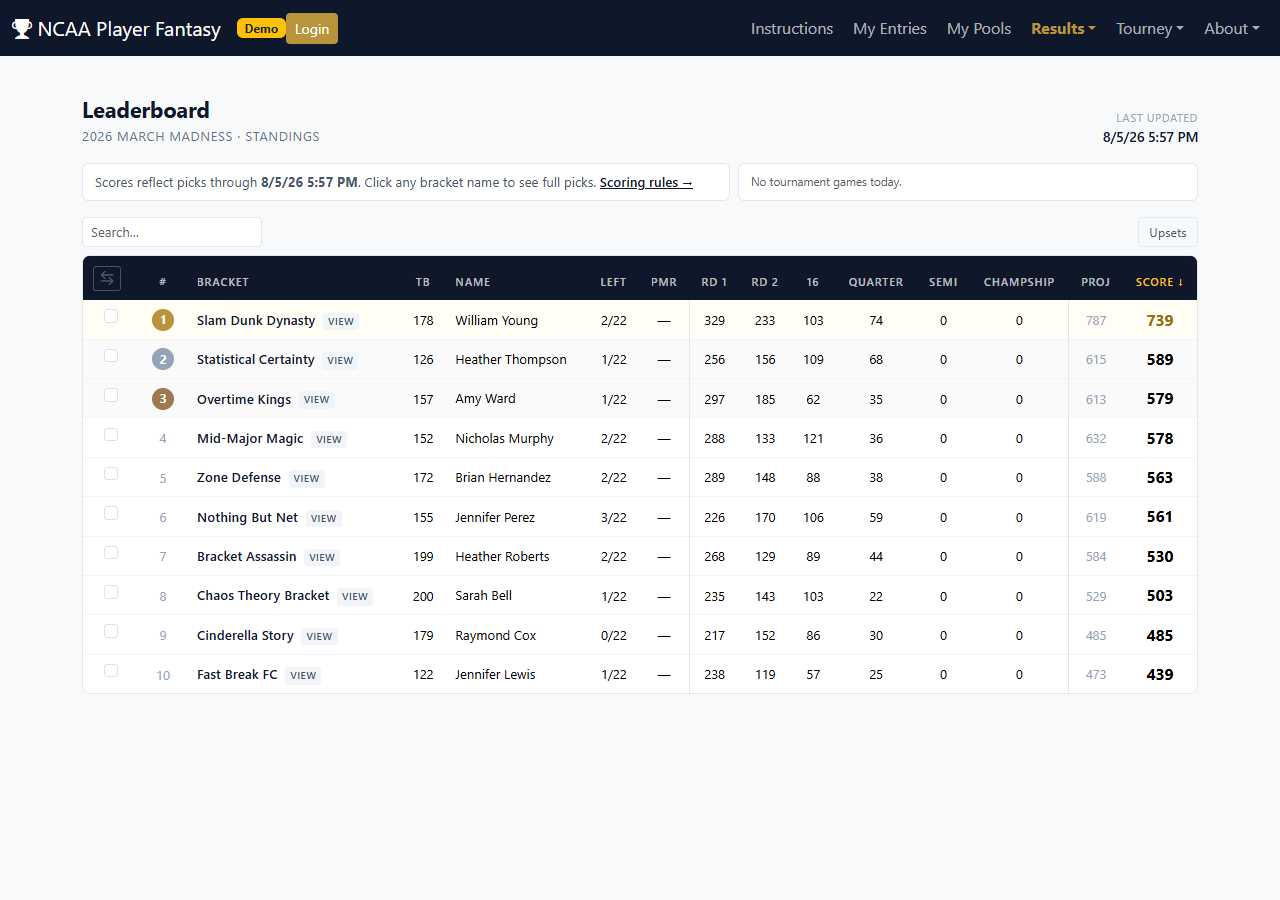Click the Mid-Major Magic View button
Image resolution: width=1280 pixels, height=900 pixels.
tap(329, 440)
